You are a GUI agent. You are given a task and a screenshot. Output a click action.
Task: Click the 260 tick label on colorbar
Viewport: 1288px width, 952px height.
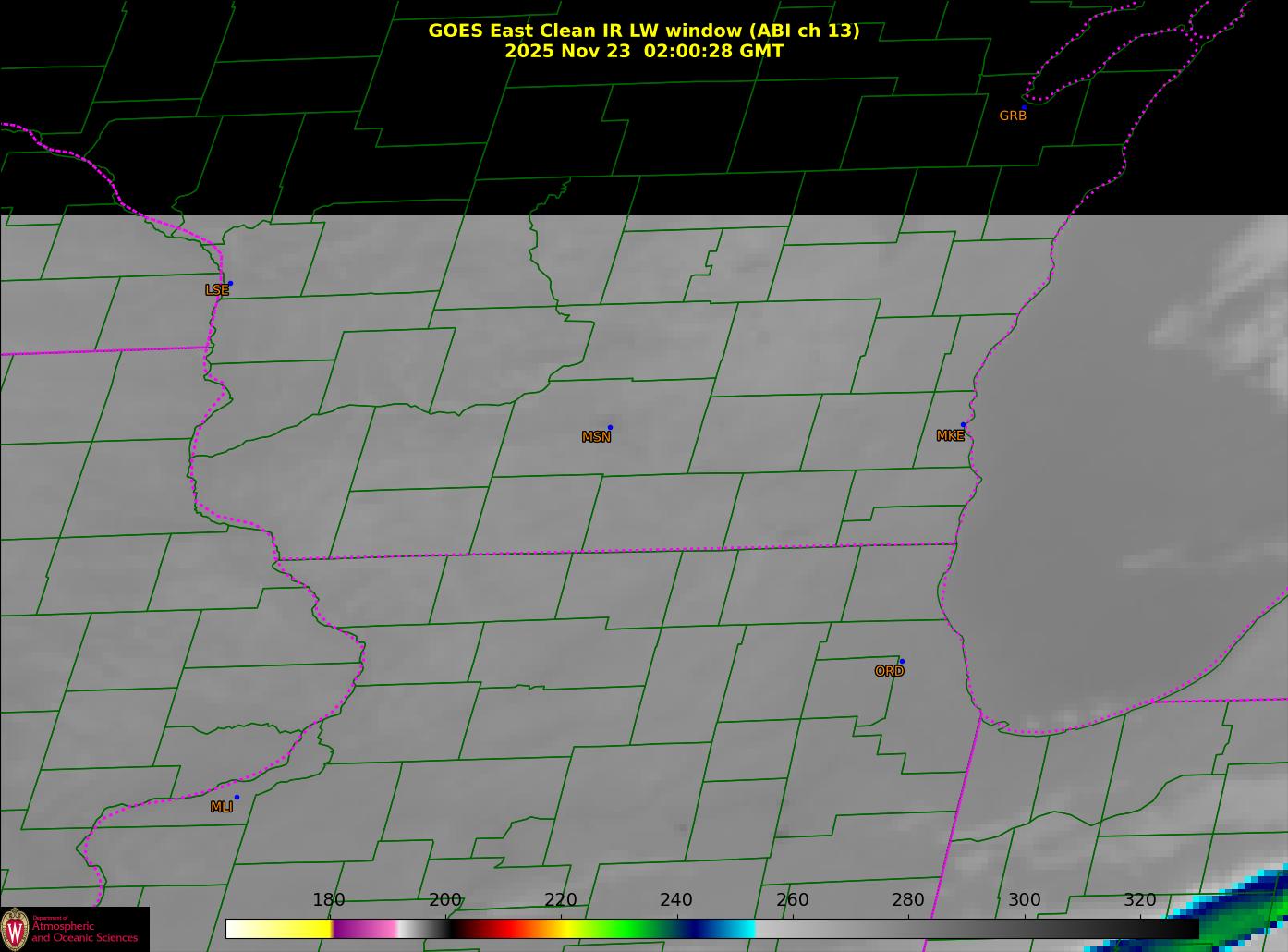(792, 900)
